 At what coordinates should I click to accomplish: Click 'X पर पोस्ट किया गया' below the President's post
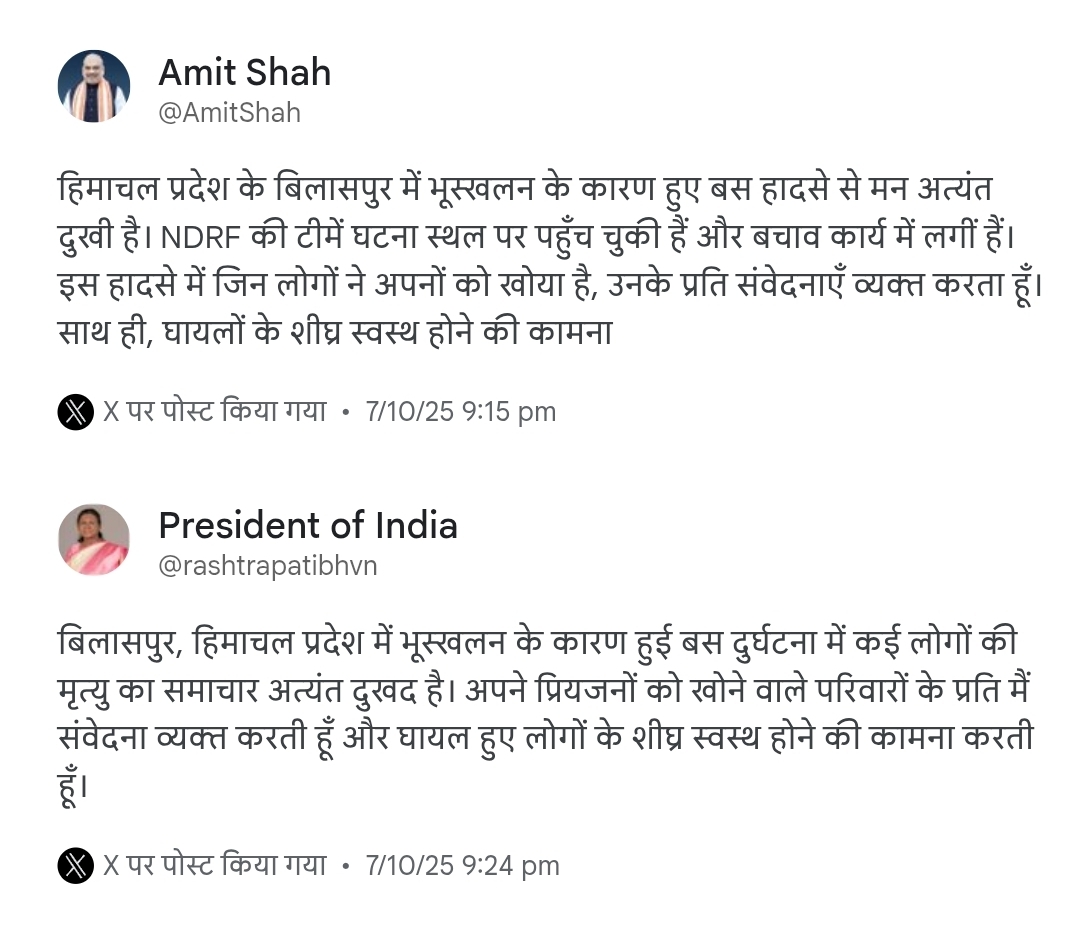(x=215, y=865)
